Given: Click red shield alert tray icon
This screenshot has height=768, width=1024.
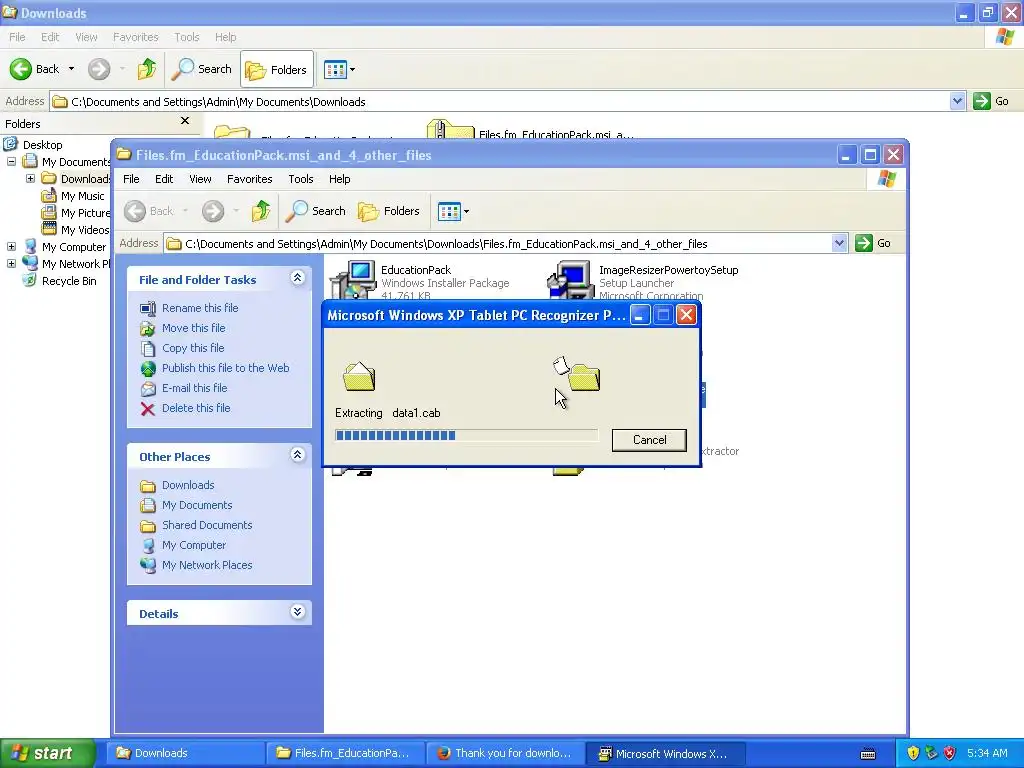Looking at the screenshot, I should (x=950, y=754).
